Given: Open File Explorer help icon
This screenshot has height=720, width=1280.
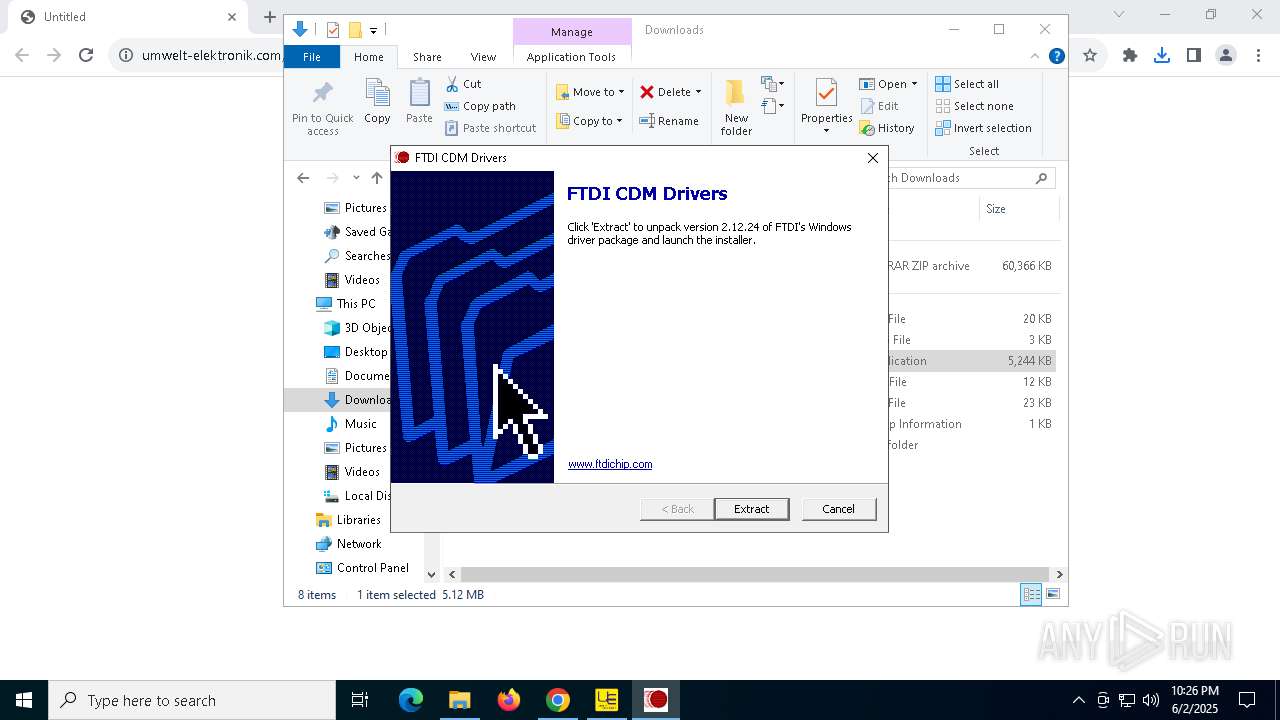Looking at the screenshot, I should [x=1056, y=56].
